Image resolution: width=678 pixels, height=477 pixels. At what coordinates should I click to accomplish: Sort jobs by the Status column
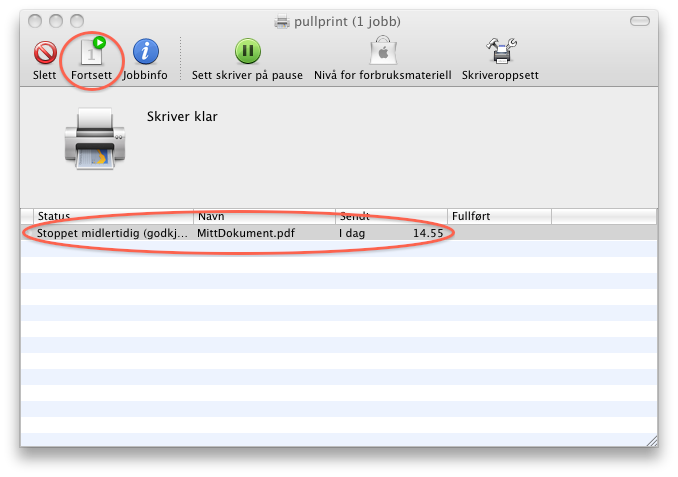tap(110, 216)
